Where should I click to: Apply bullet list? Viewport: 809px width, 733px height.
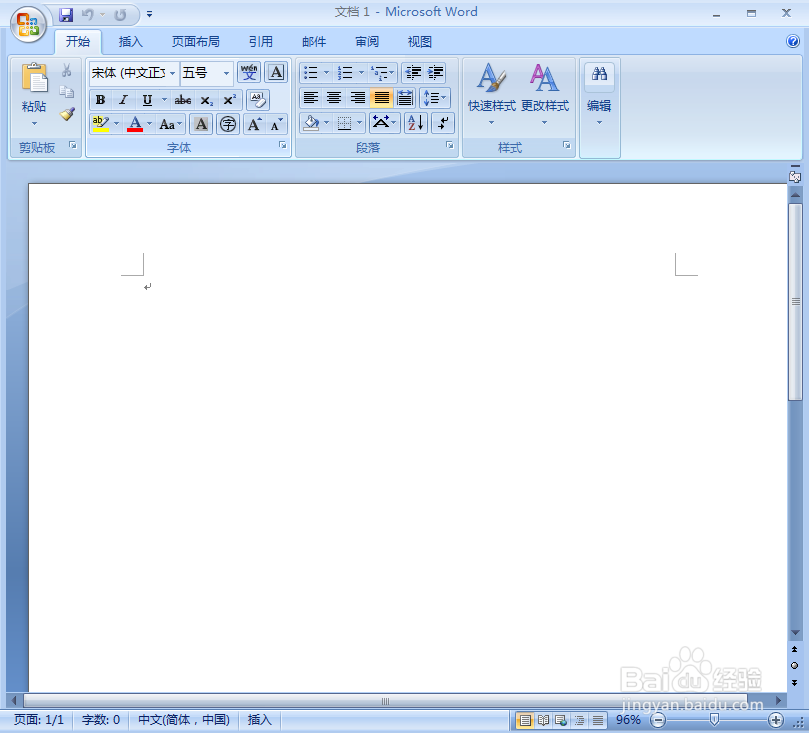310,73
